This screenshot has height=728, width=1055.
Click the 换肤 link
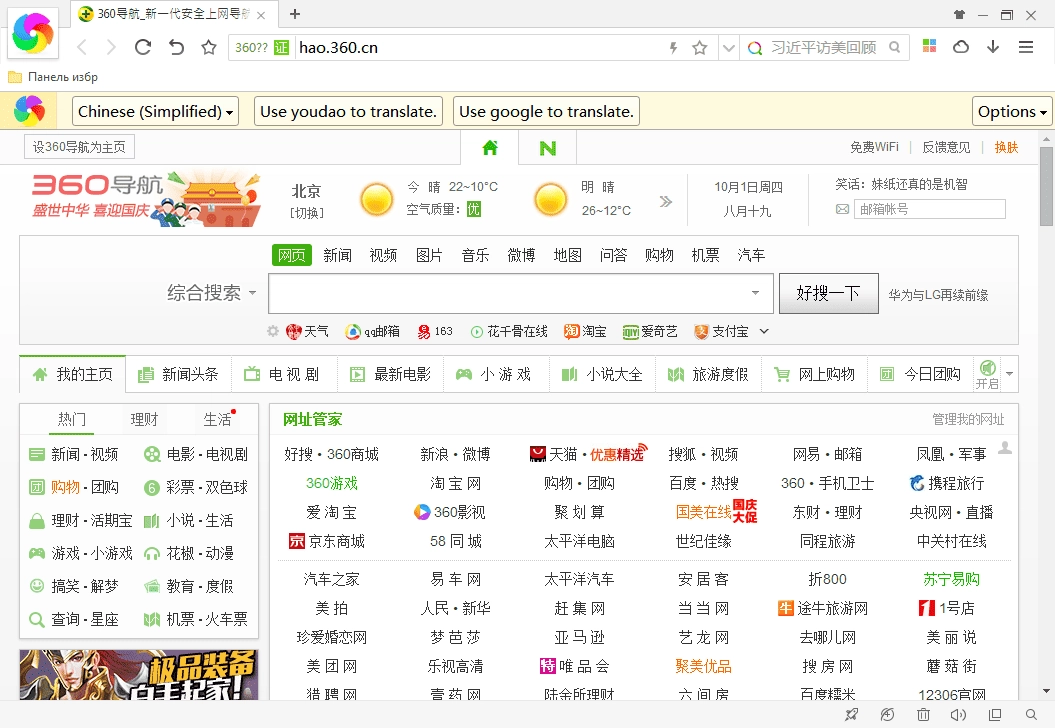coord(1006,147)
